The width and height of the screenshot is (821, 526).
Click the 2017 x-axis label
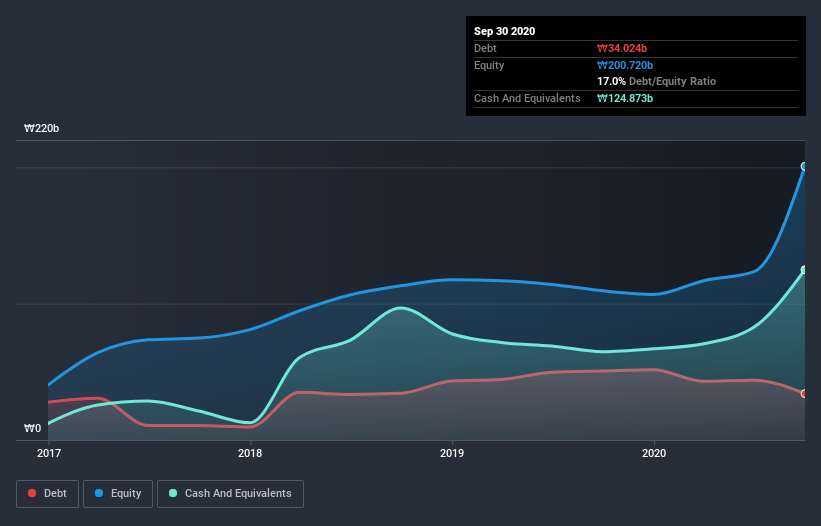[x=49, y=453]
